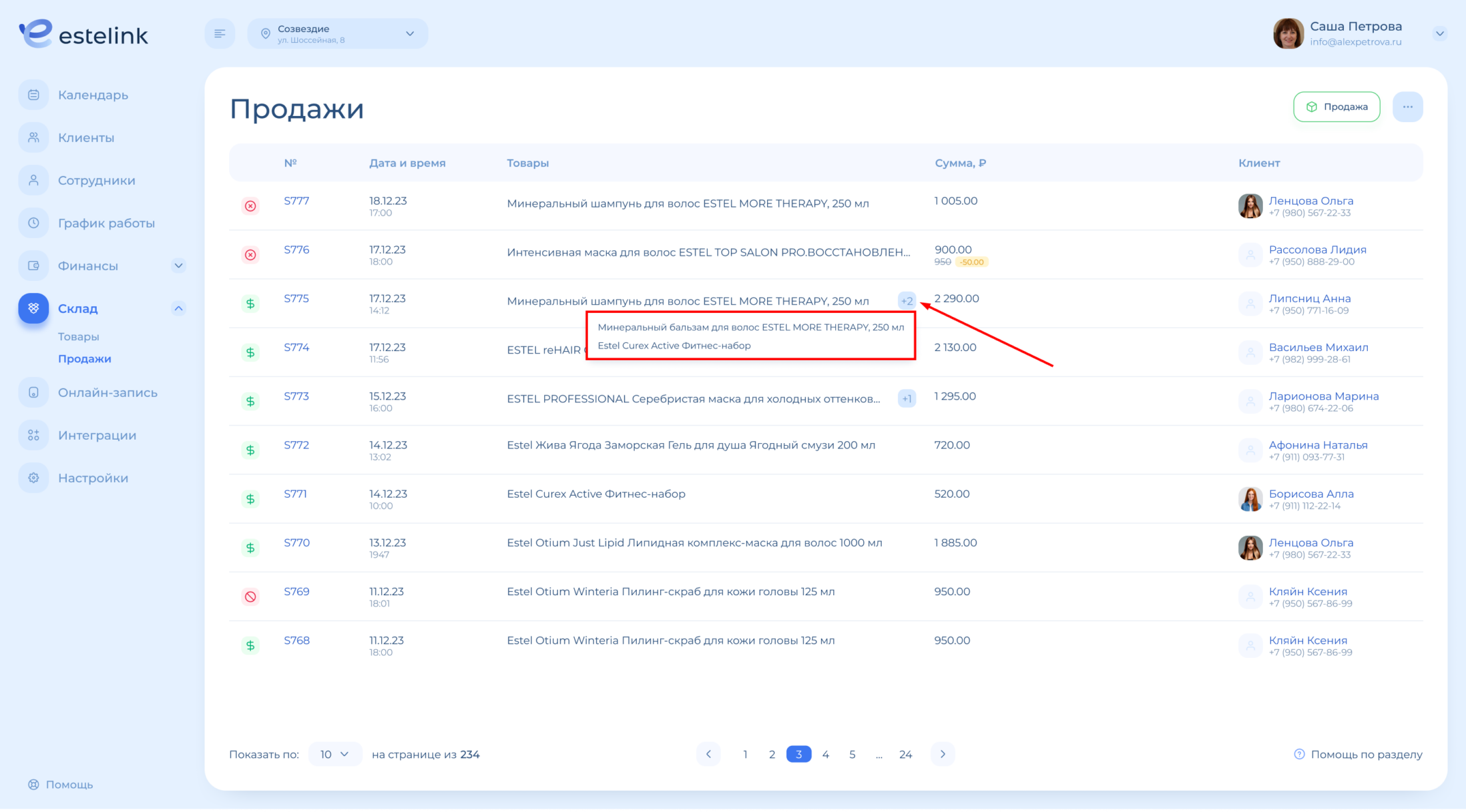Click the +1 items badge on S773
The width and height of the screenshot is (1466, 812).
coord(907,399)
